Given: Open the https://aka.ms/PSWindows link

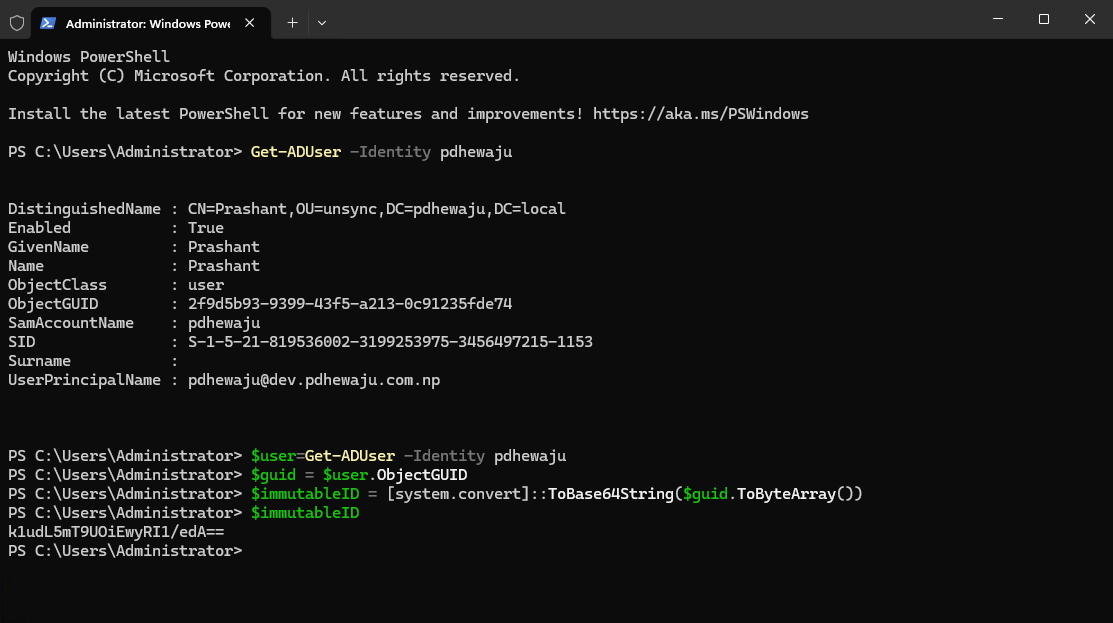Looking at the screenshot, I should click(700, 114).
